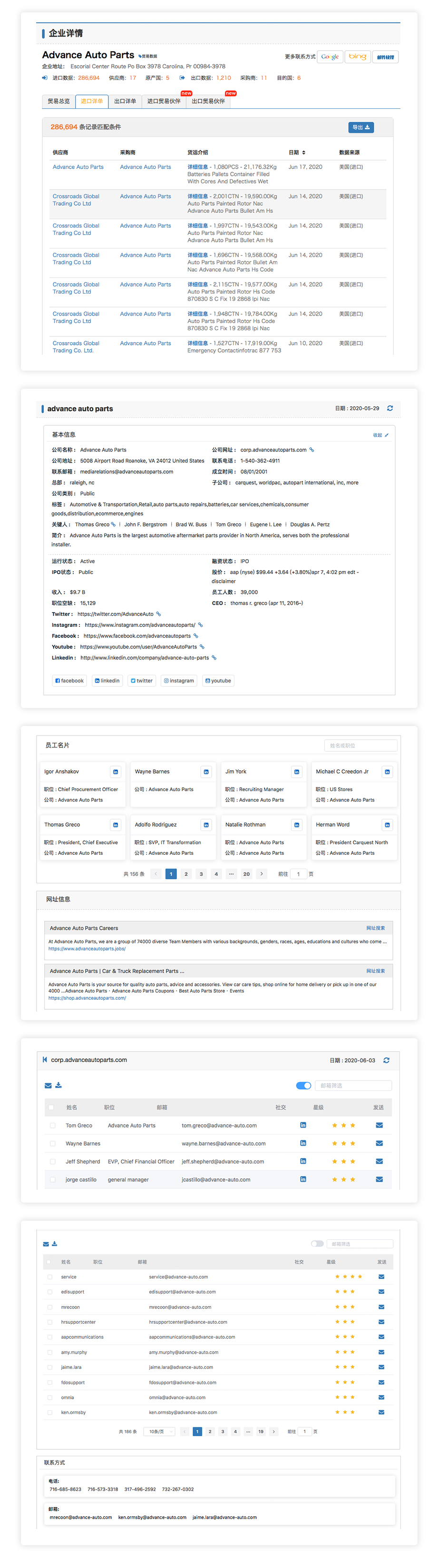Click the instagram social button
This screenshot has width=438, height=1568.
(x=178, y=680)
